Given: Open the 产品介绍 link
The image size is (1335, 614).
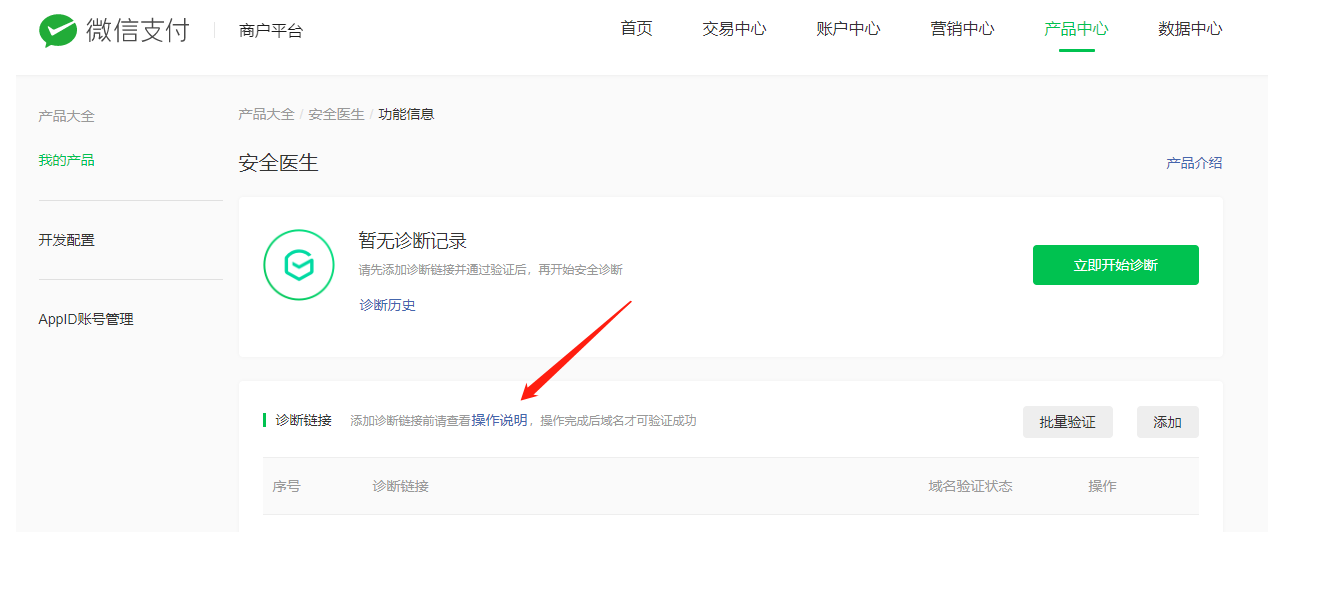Looking at the screenshot, I should click(1194, 163).
